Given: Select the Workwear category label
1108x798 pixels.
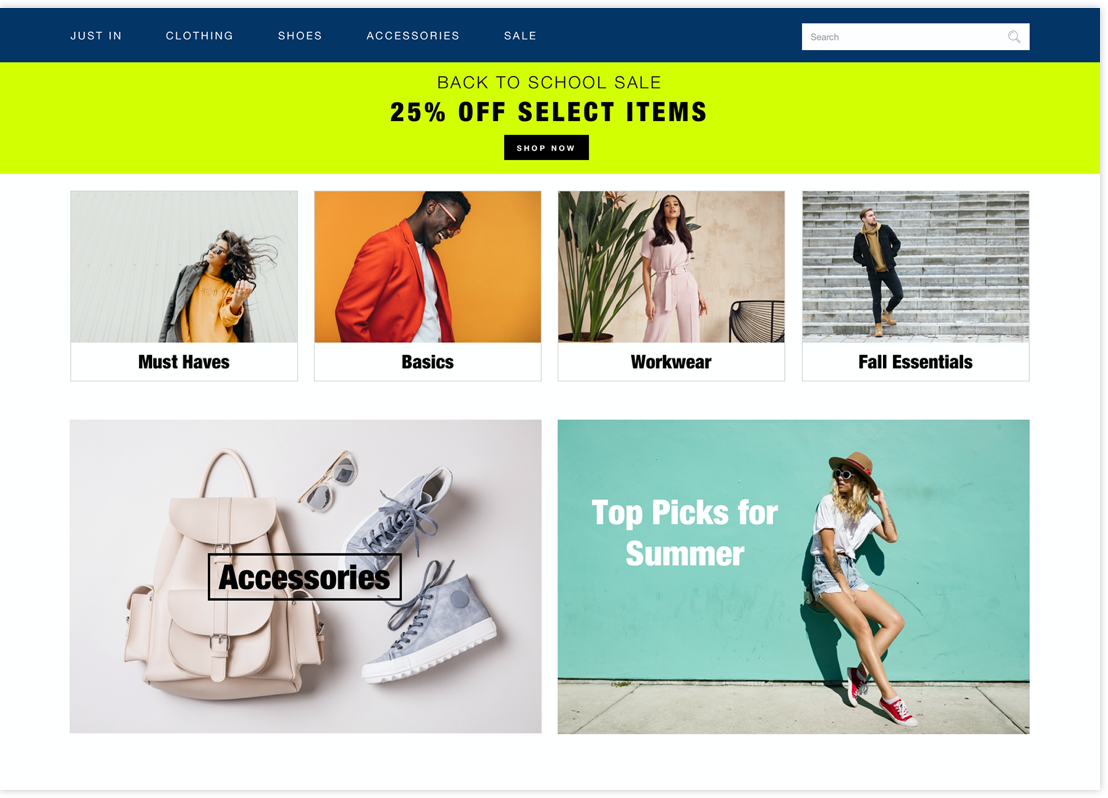Looking at the screenshot, I should (671, 362).
